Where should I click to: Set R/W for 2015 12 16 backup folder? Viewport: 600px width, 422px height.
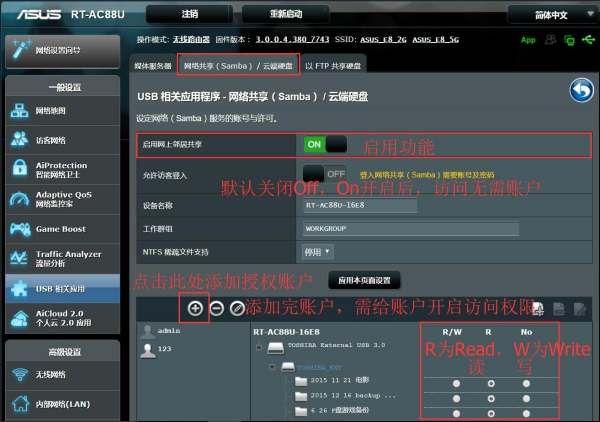click(456, 398)
